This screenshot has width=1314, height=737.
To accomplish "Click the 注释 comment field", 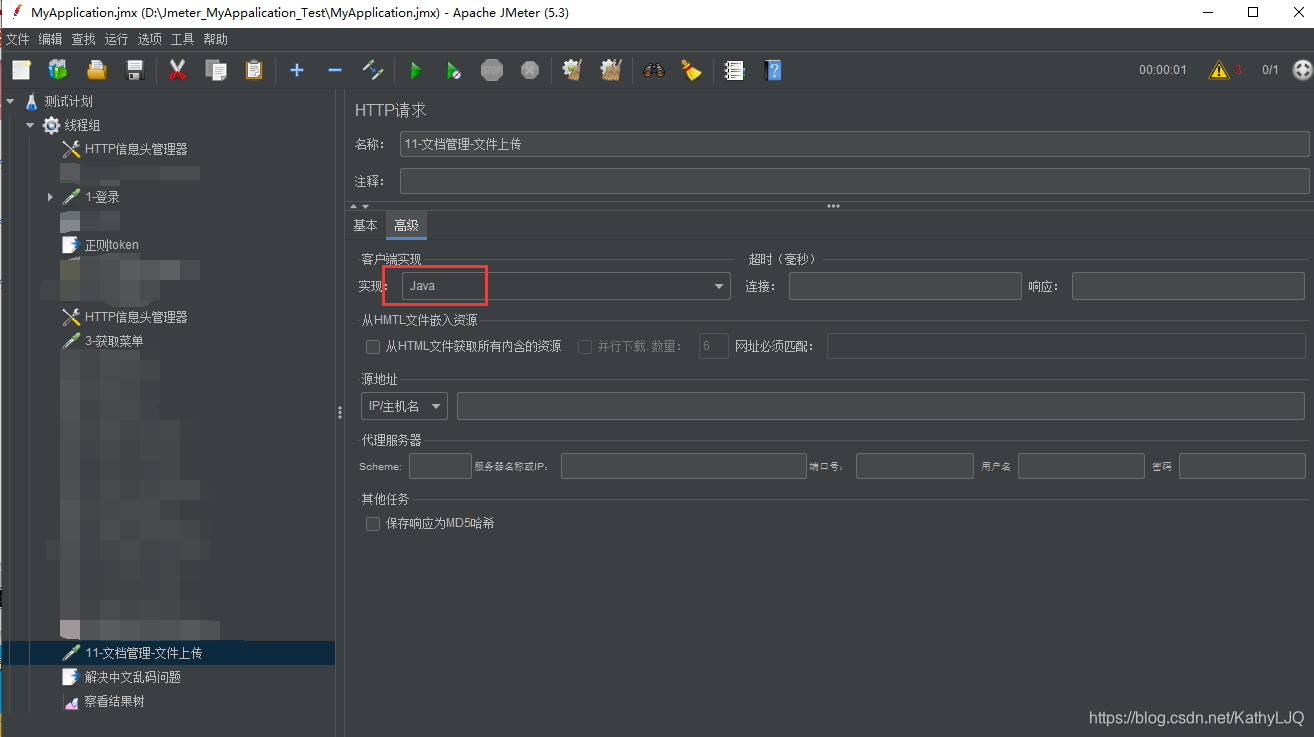I will tap(854, 181).
